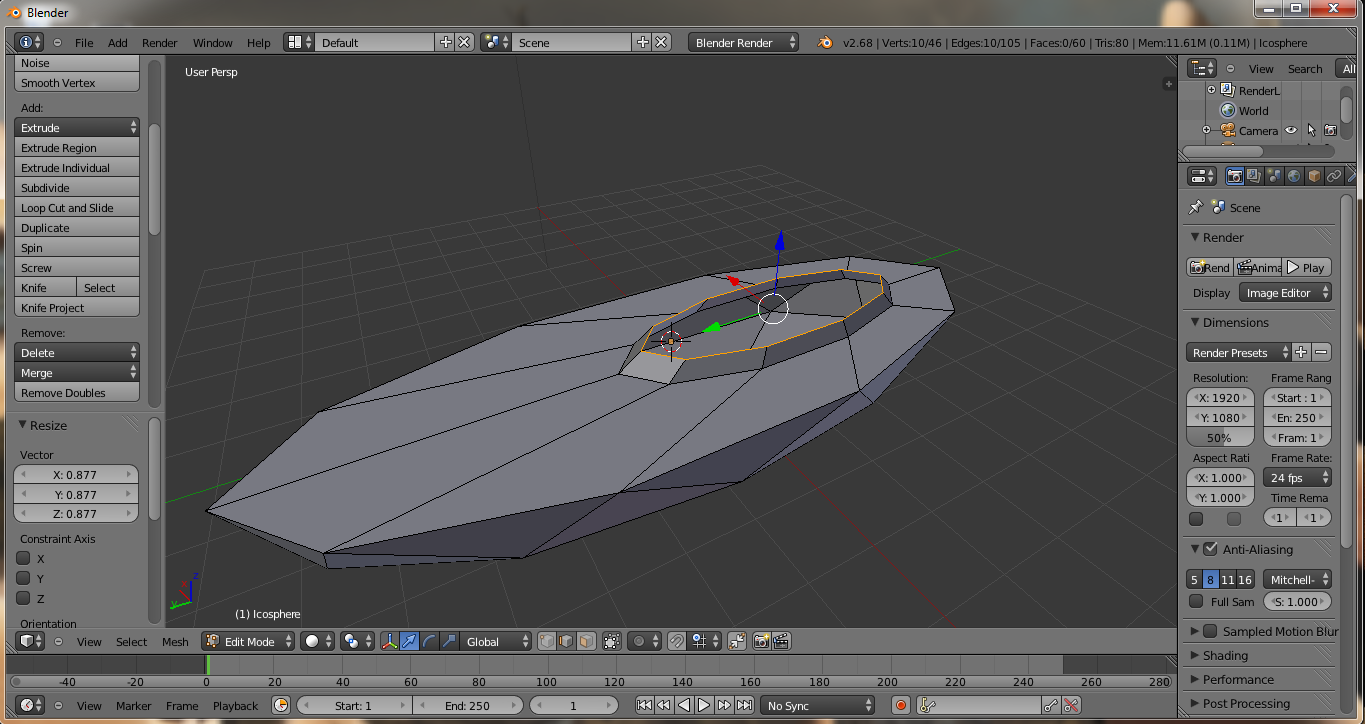The width and height of the screenshot is (1365, 724).
Task: Expand the Performance panel
Action: (x=1238, y=679)
